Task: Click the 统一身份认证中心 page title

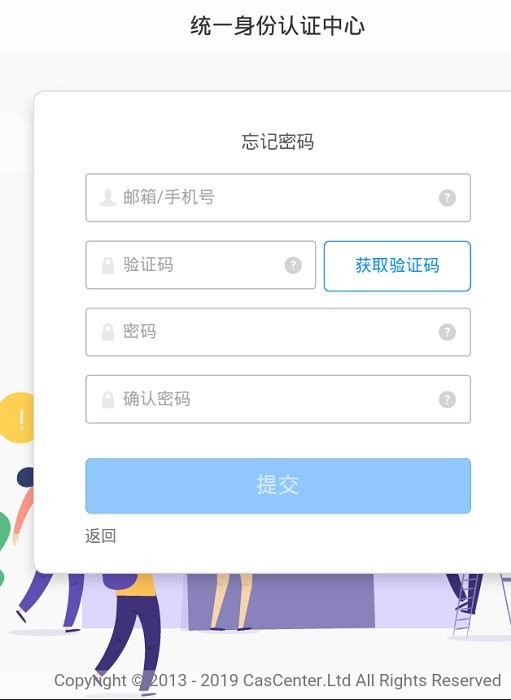Action: click(x=278, y=25)
